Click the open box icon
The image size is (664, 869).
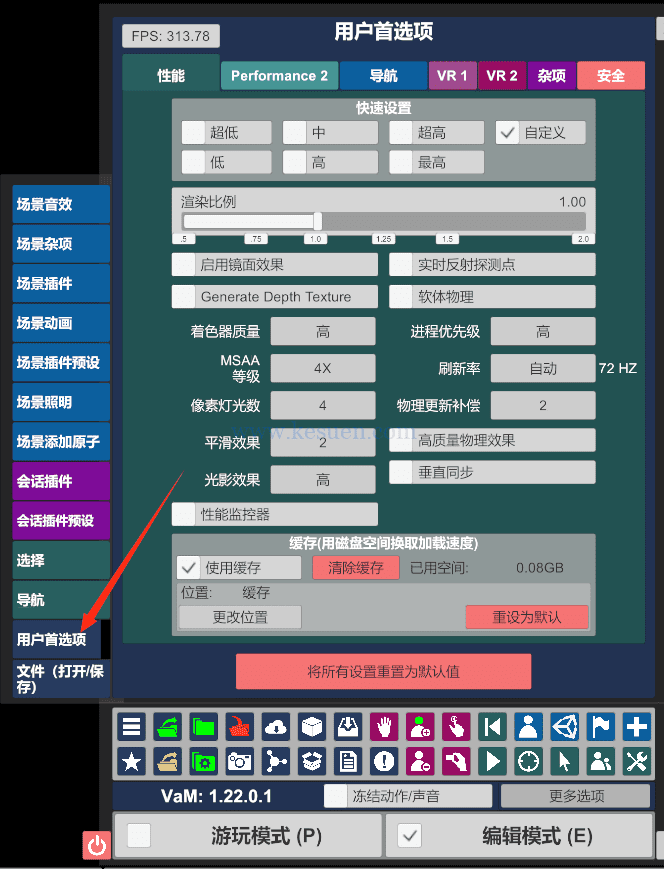[312, 761]
